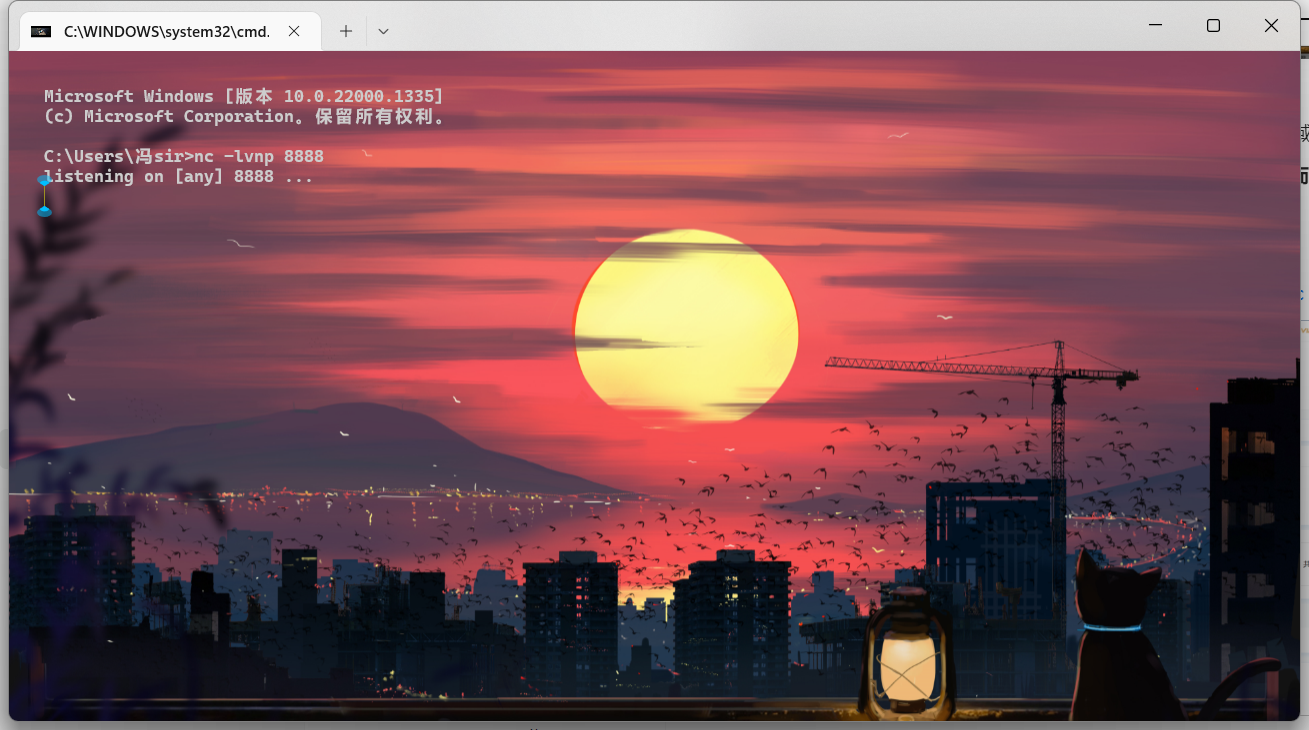Click the 'Microsoft Windows' version line
Image resolution: width=1309 pixels, height=730 pixels.
243,96
